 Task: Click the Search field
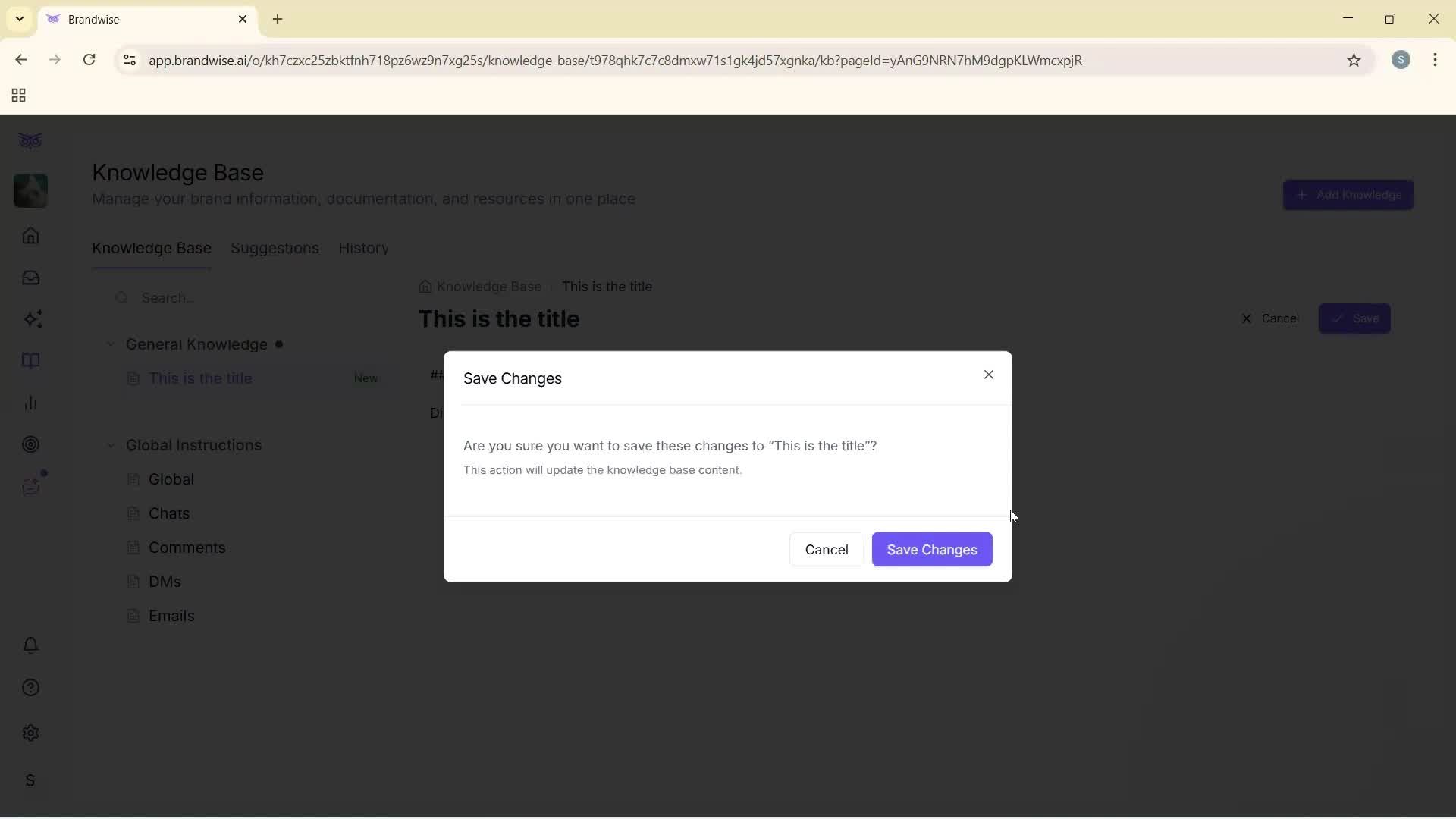click(227, 298)
